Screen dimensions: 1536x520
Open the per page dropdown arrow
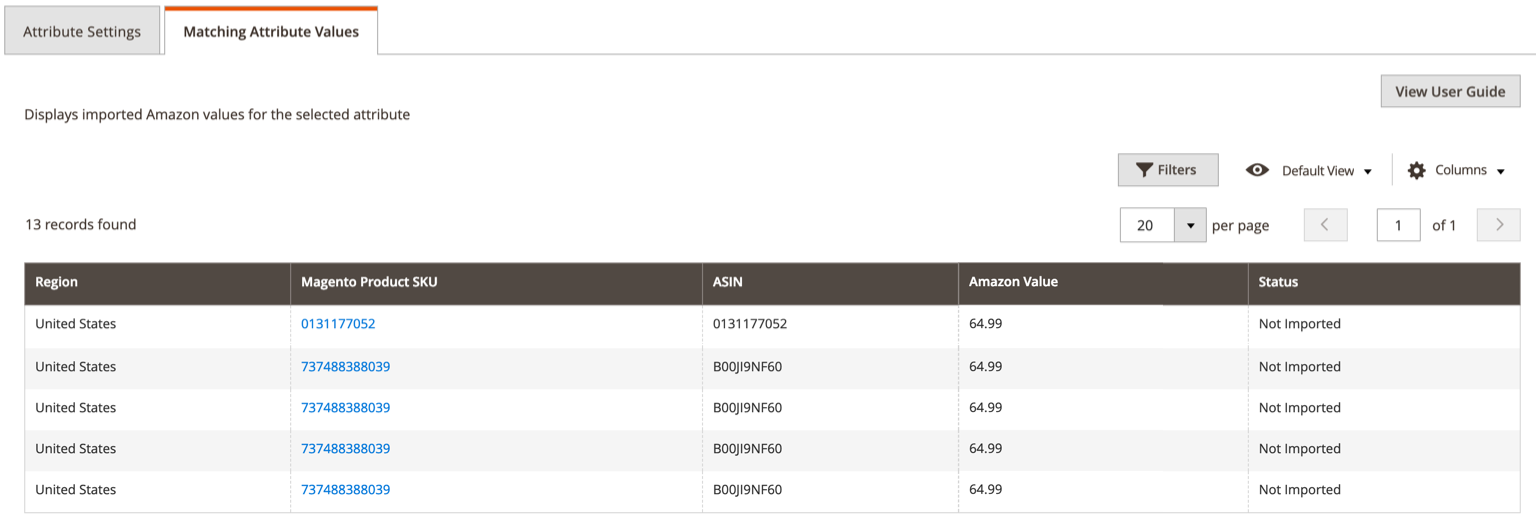point(1189,225)
